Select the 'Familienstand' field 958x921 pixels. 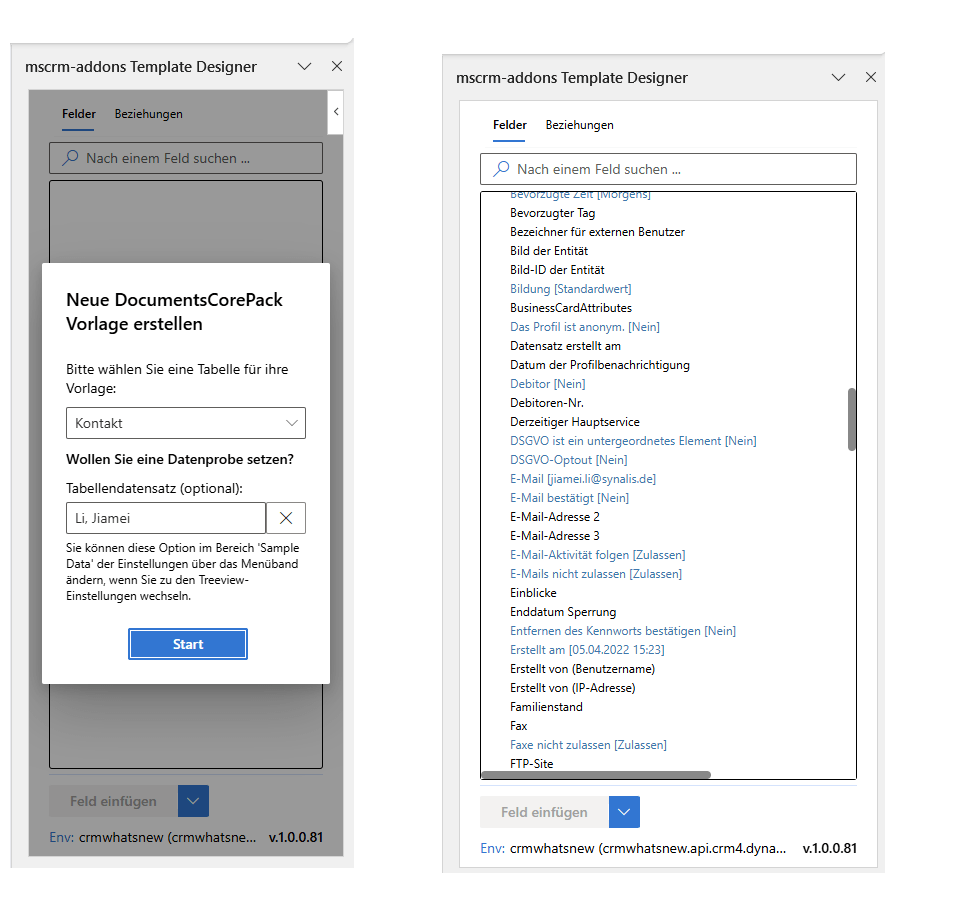(x=546, y=707)
